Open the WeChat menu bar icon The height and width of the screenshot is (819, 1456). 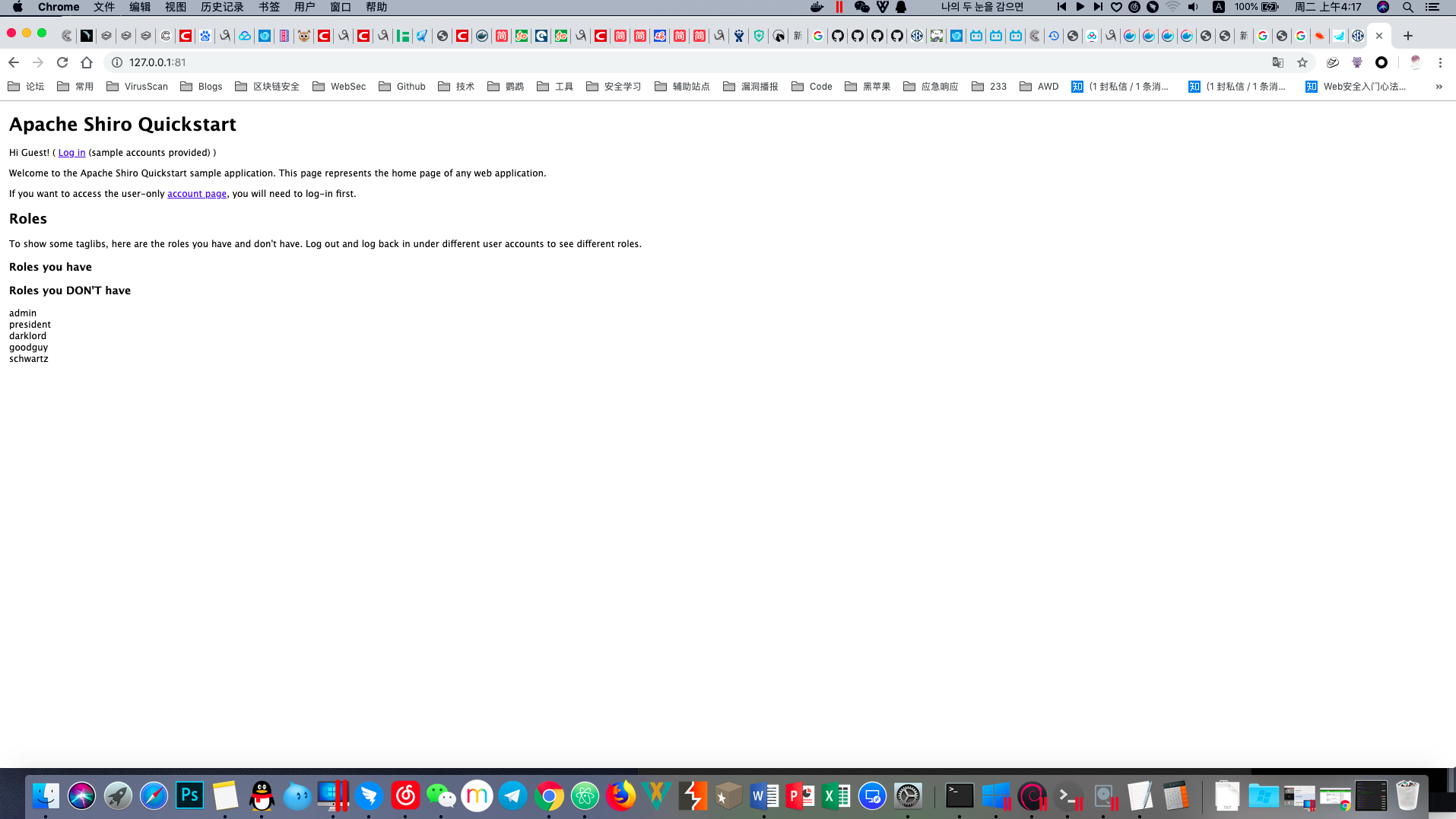861,7
